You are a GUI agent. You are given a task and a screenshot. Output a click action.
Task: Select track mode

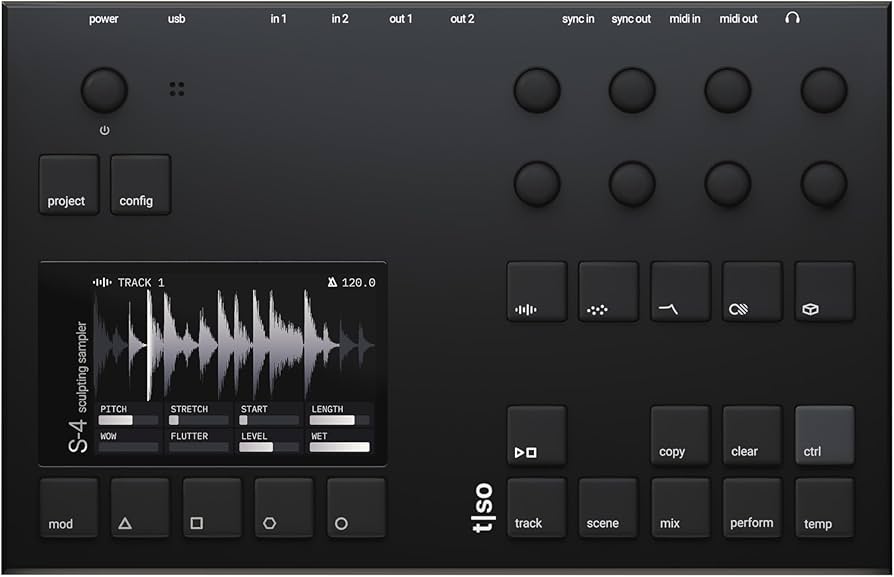click(537, 508)
